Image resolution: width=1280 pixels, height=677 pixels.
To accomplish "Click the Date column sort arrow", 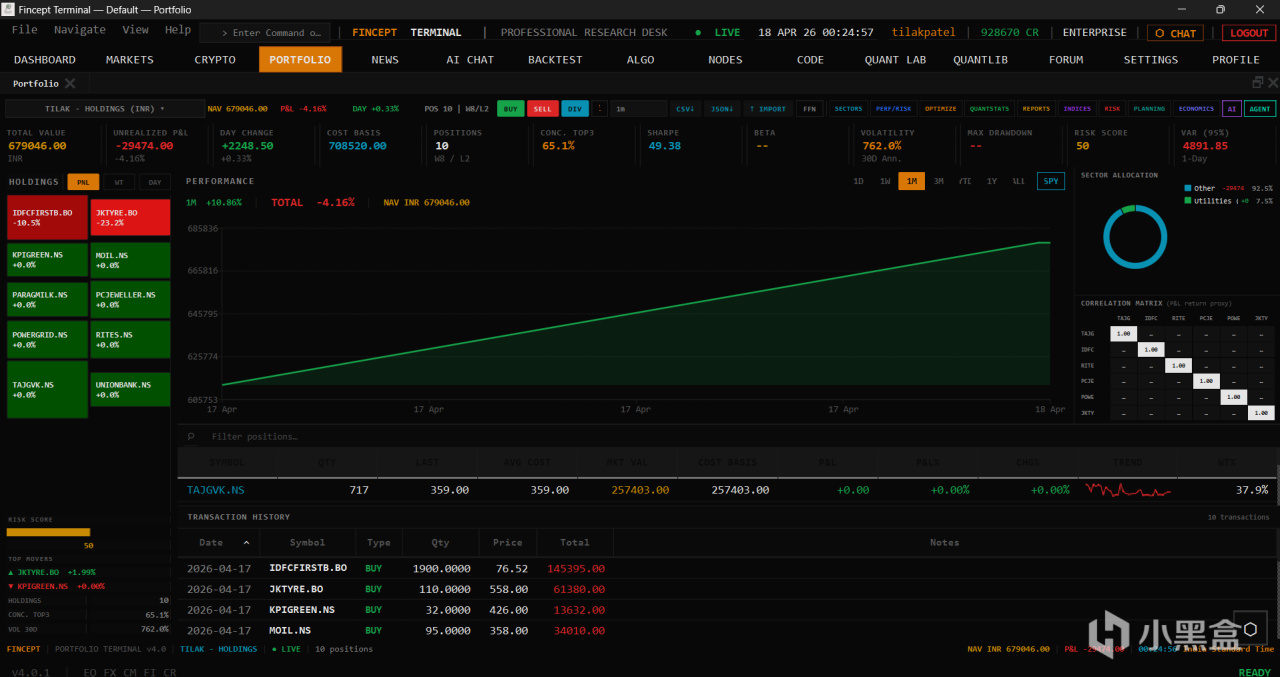I will (246, 542).
